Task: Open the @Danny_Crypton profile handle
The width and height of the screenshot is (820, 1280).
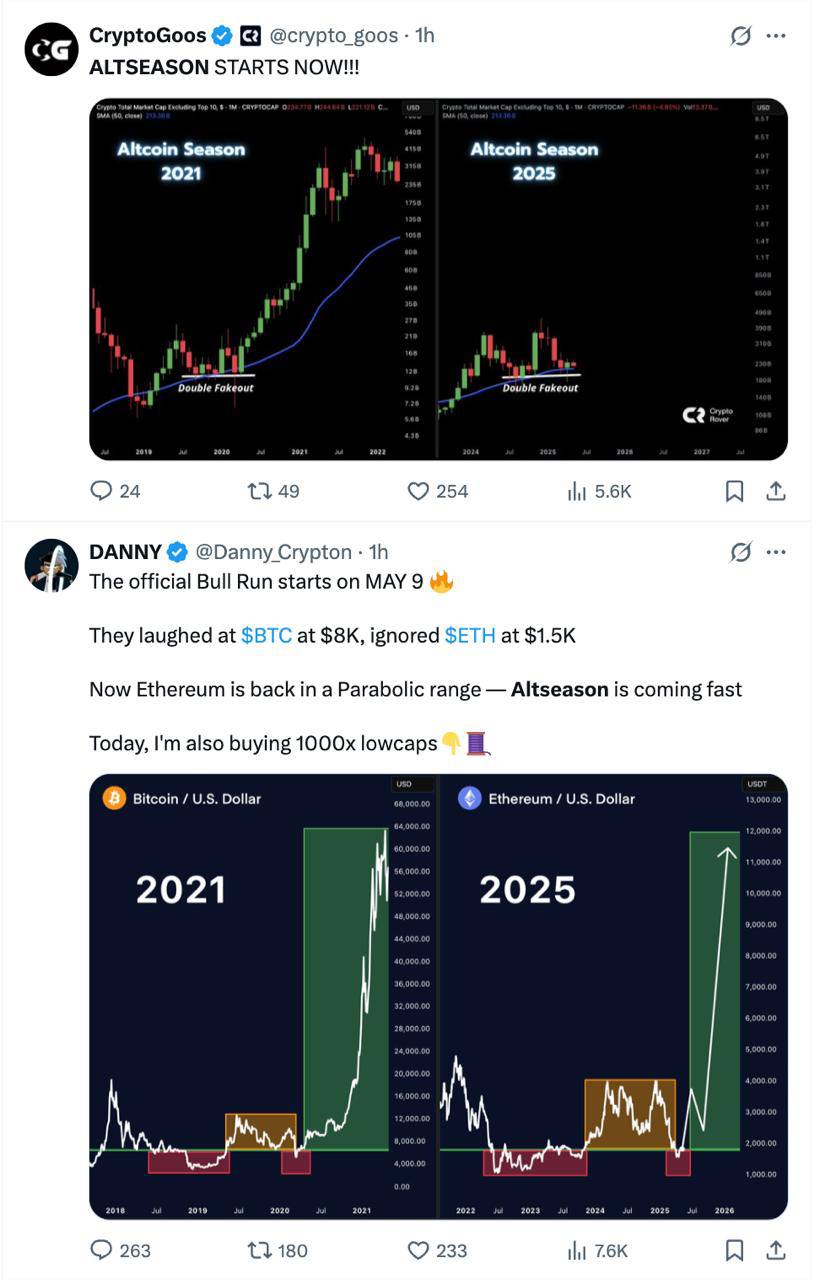Action: click(x=273, y=552)
